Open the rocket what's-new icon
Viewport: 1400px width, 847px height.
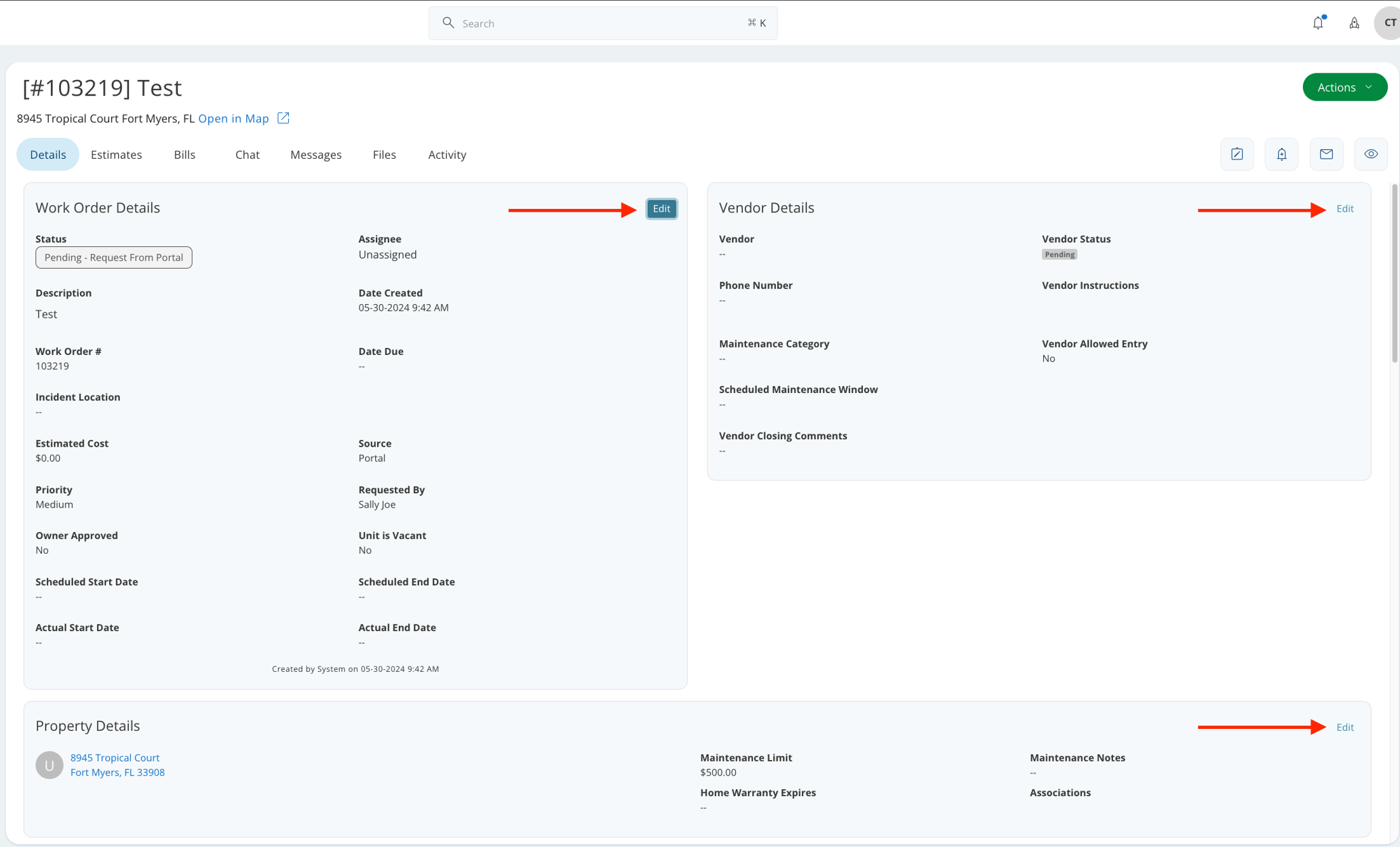click(1354, 22)
